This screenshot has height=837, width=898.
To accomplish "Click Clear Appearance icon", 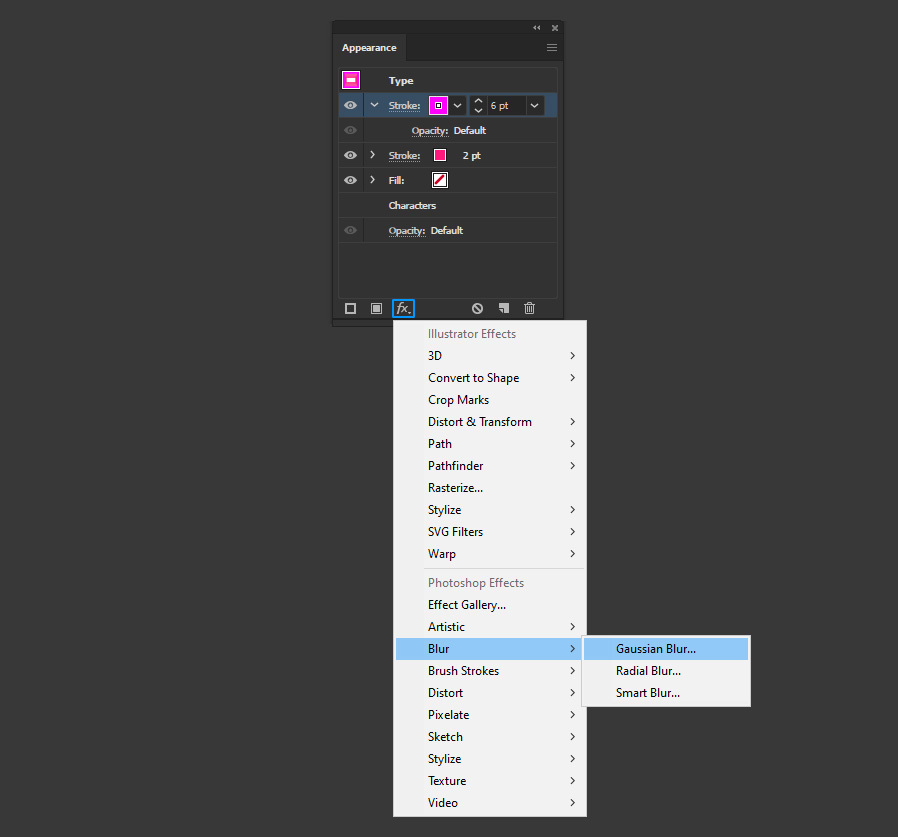I will coord(477,309).
